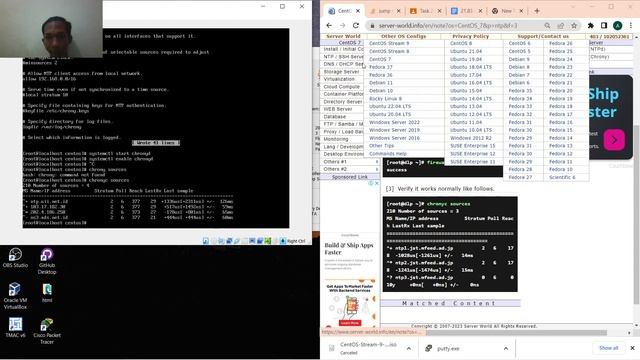Open putty.exe download options chevron
This screenshot has width=640, height=360.
(x=506, y=348)
